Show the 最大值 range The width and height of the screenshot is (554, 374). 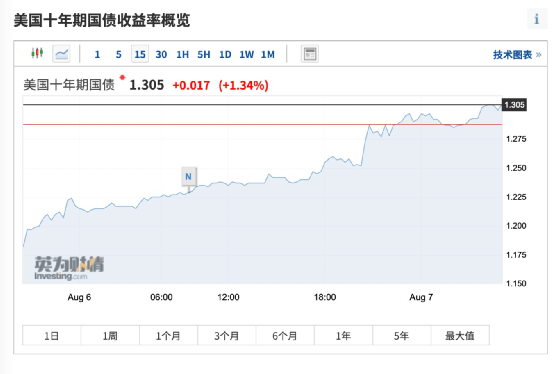click(460, 335)
